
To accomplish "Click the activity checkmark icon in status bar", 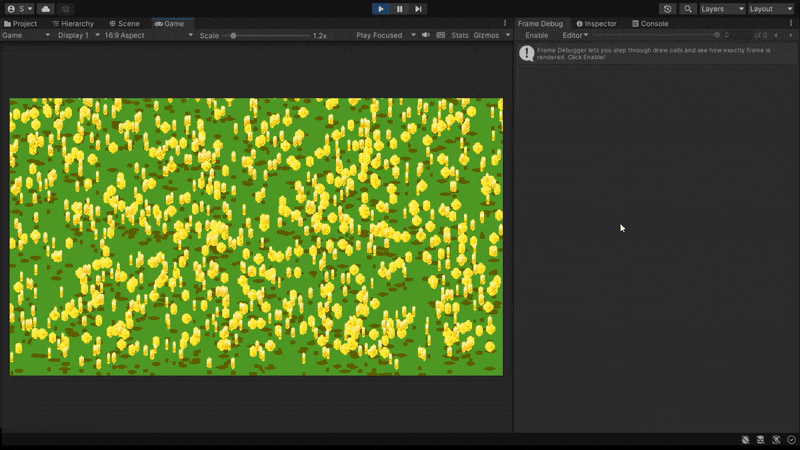I will (791, 439).
